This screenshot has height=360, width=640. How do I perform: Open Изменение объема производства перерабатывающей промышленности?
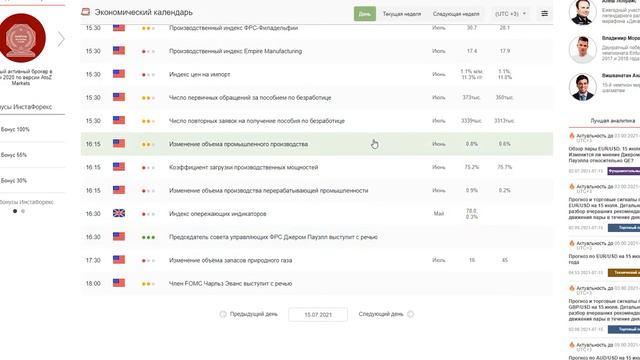[x=269, y=191]
